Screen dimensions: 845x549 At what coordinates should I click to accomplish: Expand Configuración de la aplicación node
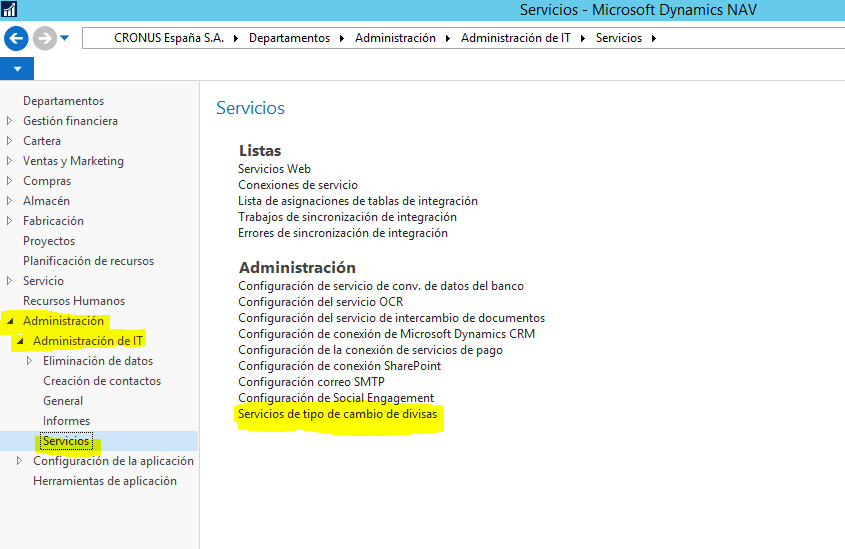point(19,461)
